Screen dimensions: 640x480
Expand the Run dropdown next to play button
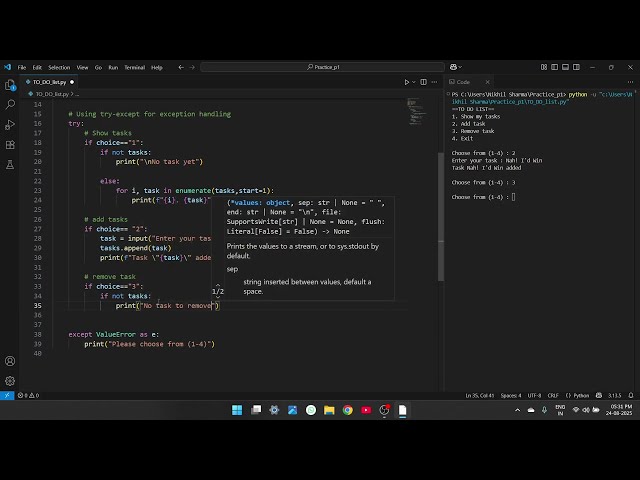(413, 82)
